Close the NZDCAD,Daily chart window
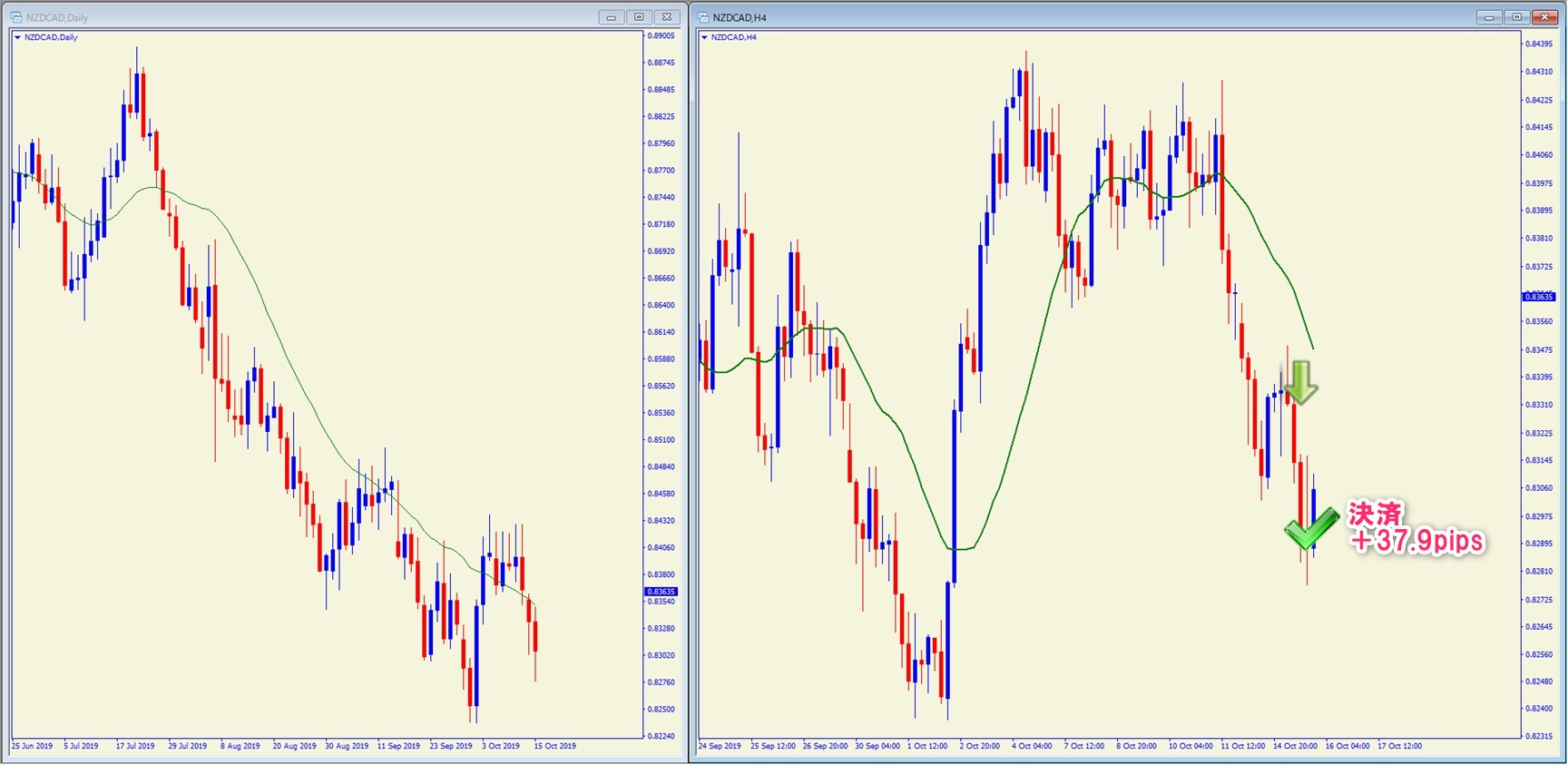The width and height of the screenshot is (1568, 765). (x=667, y=17)
